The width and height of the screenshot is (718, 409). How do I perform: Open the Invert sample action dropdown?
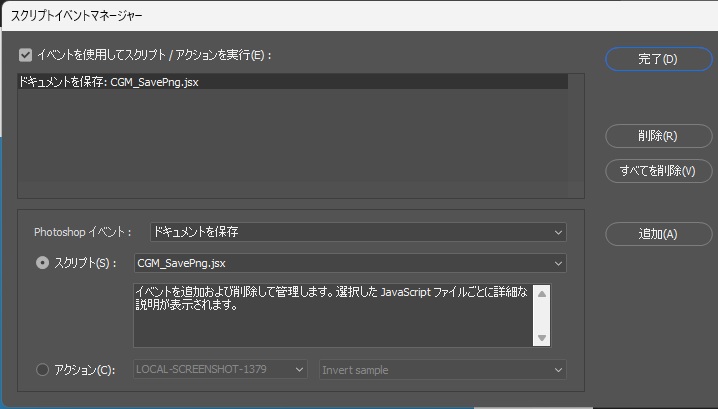coord(443,370)
